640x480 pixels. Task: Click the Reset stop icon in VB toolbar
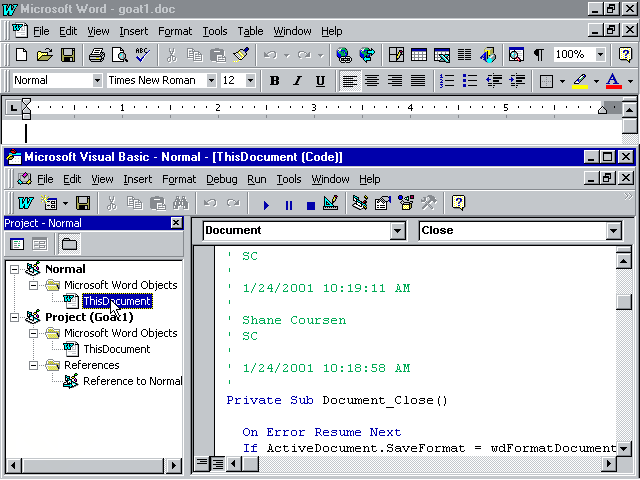click(311, 204)
